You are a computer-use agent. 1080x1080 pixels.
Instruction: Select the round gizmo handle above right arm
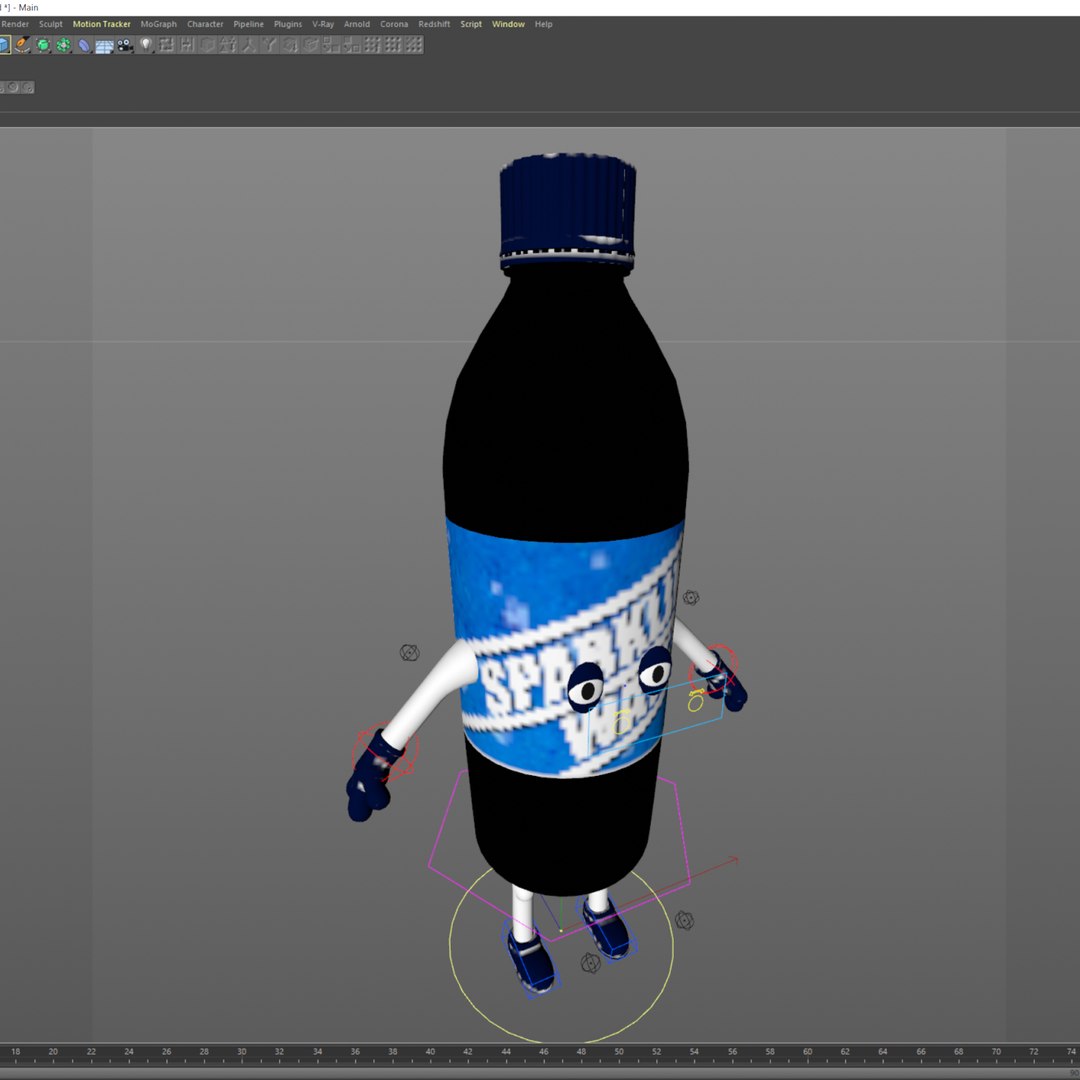[x=691, y=597]
